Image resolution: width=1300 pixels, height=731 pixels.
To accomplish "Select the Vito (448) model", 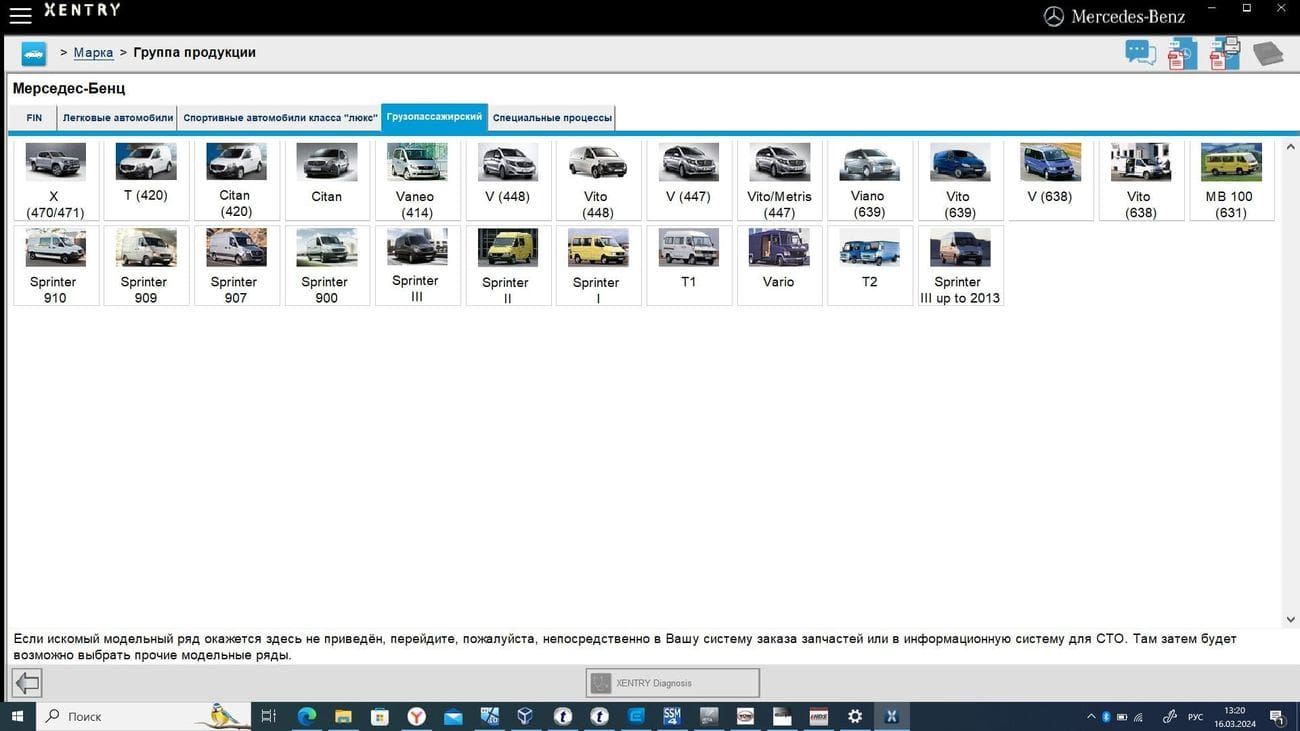I will coord(598,180).
